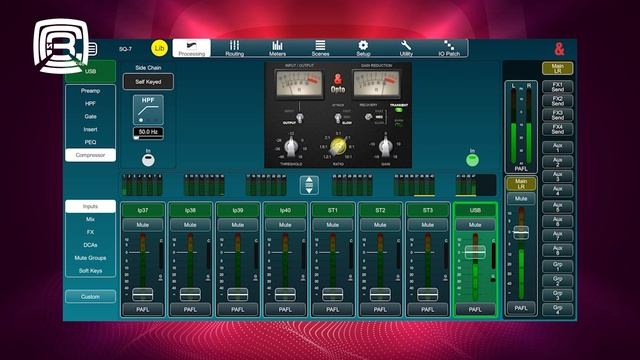Click the Self Keyed side chain selector
Screen dimensions: 640x360
point(148,82)
